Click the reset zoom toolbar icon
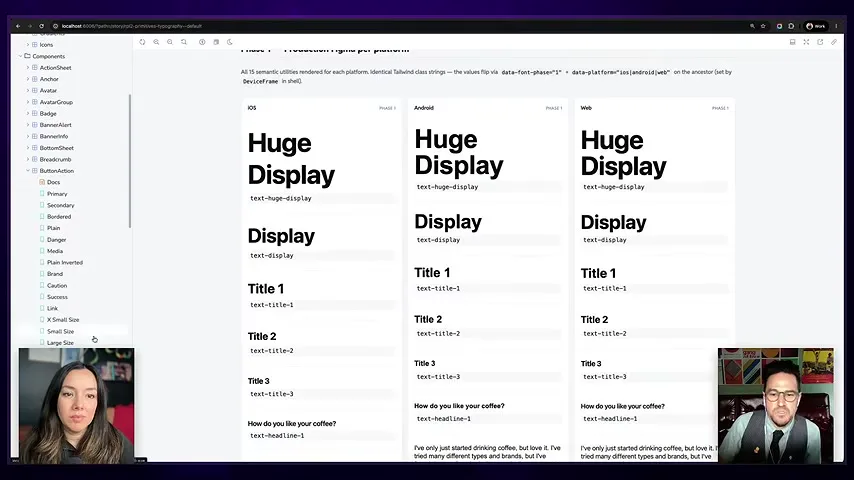The width and height of the screenshot is (854, 480). (184, 42)
